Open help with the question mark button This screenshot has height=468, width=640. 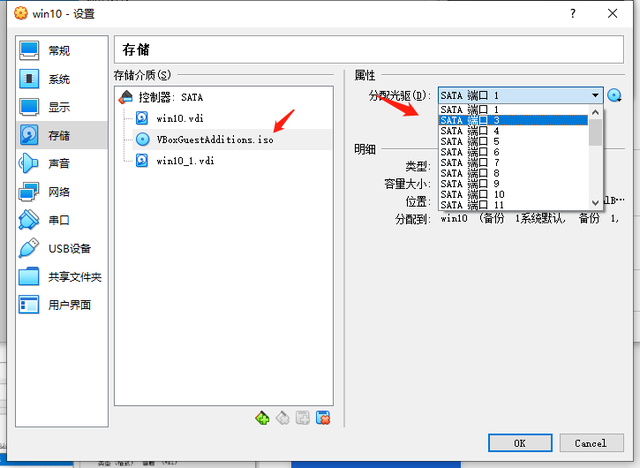(573, 14)
